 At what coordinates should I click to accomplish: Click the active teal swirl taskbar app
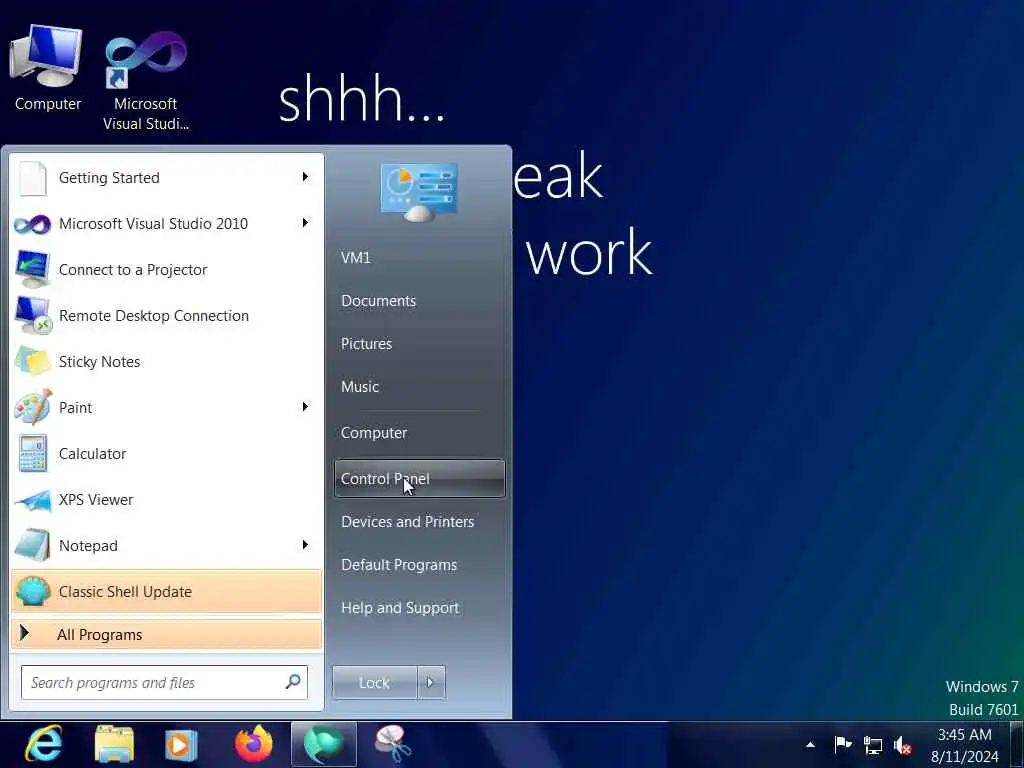coord(324,744)
